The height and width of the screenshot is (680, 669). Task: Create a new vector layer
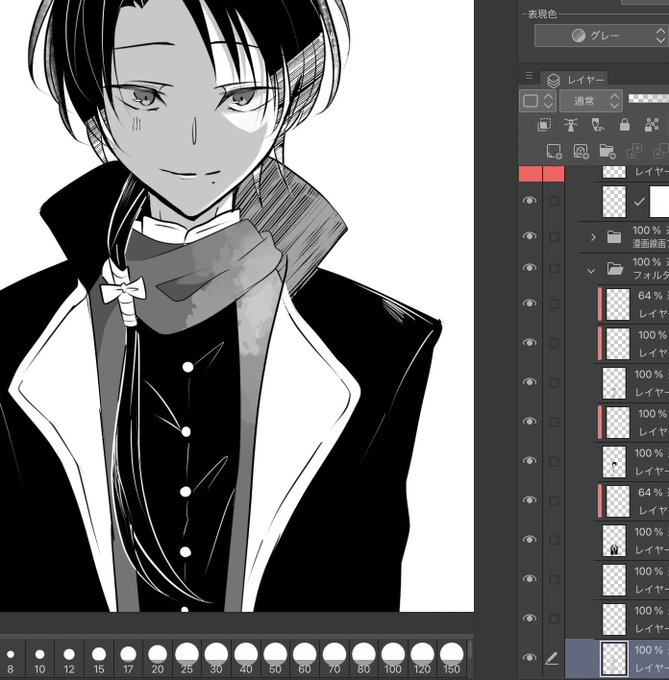581,151
